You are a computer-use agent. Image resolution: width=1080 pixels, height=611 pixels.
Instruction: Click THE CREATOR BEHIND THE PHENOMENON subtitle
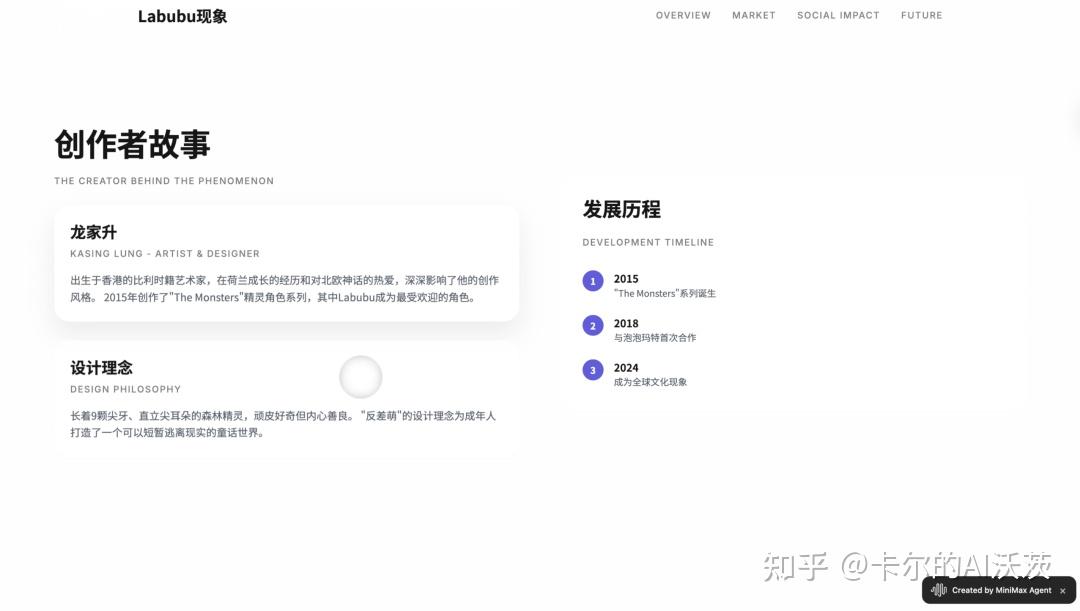click(164, 181)
